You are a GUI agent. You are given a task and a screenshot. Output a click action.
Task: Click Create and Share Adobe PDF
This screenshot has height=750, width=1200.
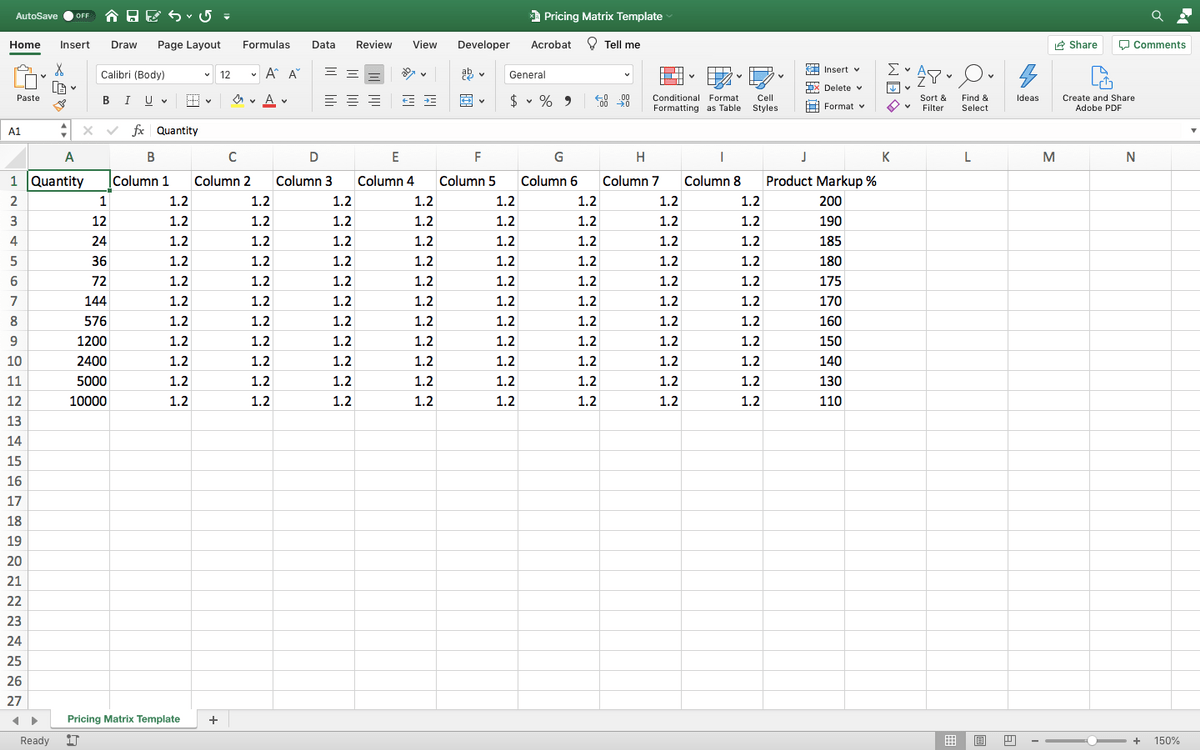[x=1098, y=89]
